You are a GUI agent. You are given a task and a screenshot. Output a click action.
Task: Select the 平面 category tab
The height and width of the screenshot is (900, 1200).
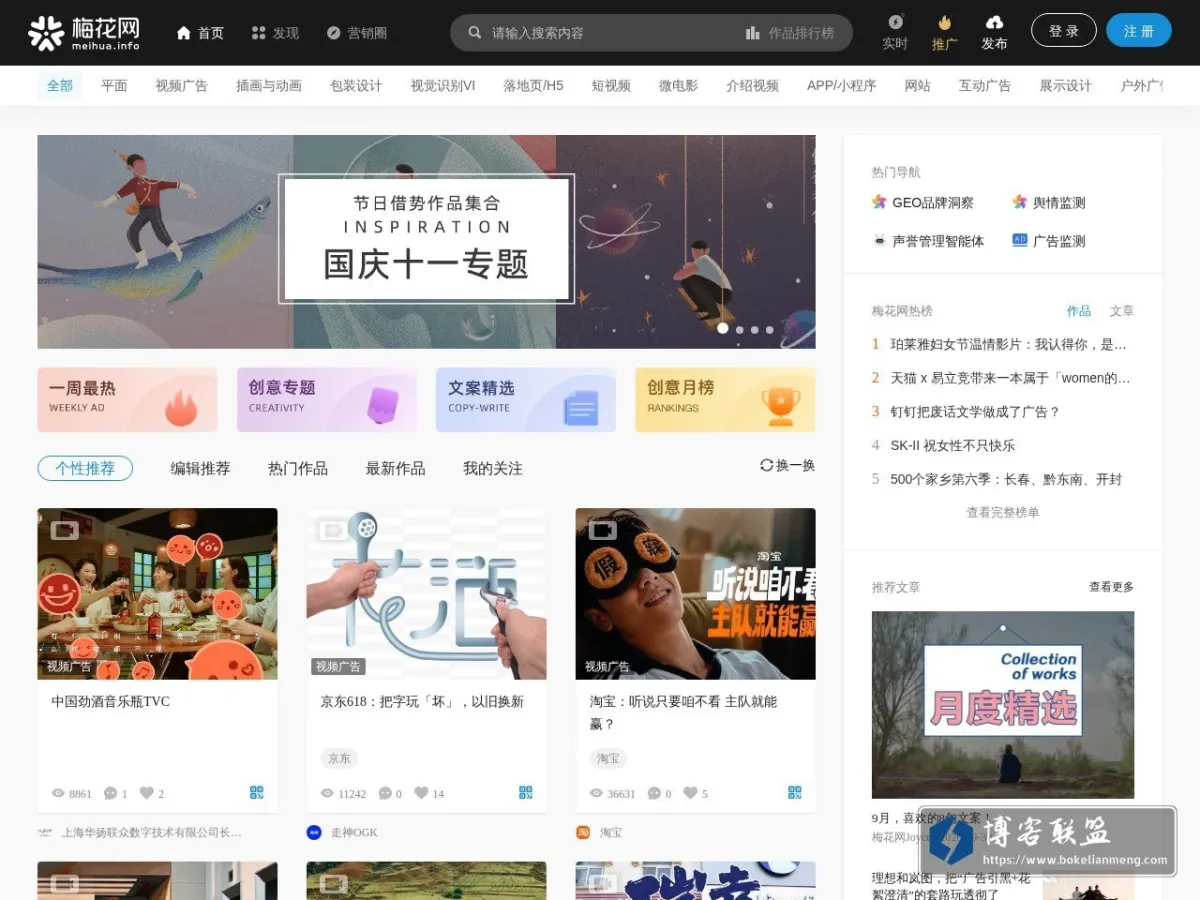click(x=114, y=86)
